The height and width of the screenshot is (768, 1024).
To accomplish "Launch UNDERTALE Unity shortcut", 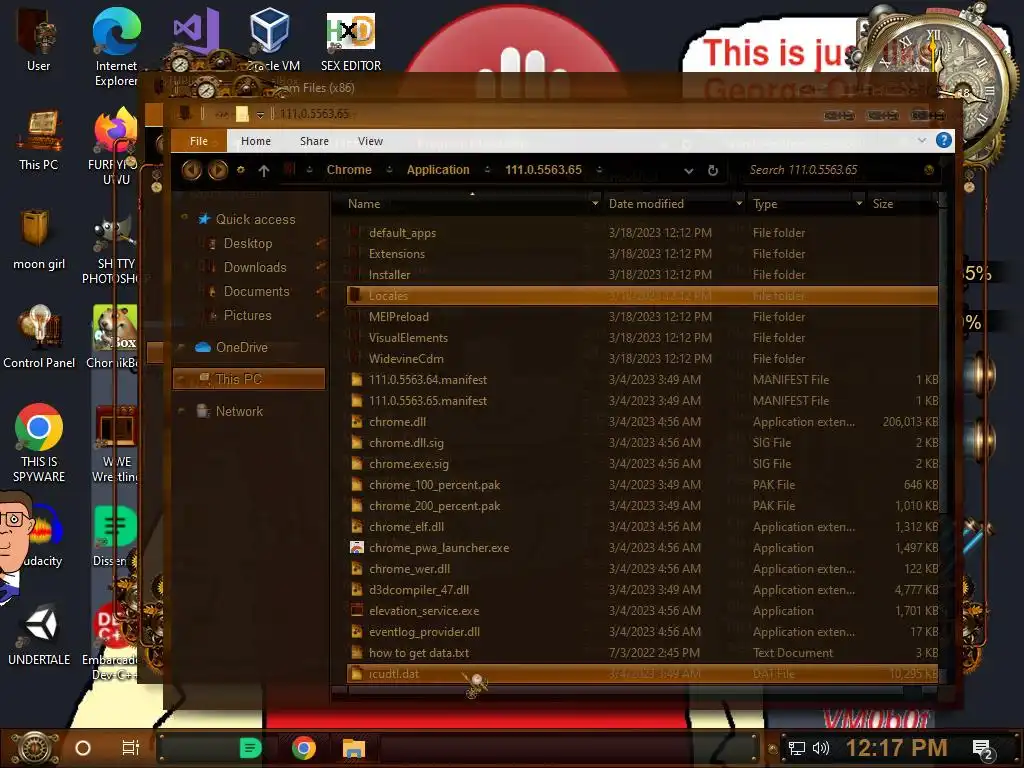I will [x=39, y=635].
